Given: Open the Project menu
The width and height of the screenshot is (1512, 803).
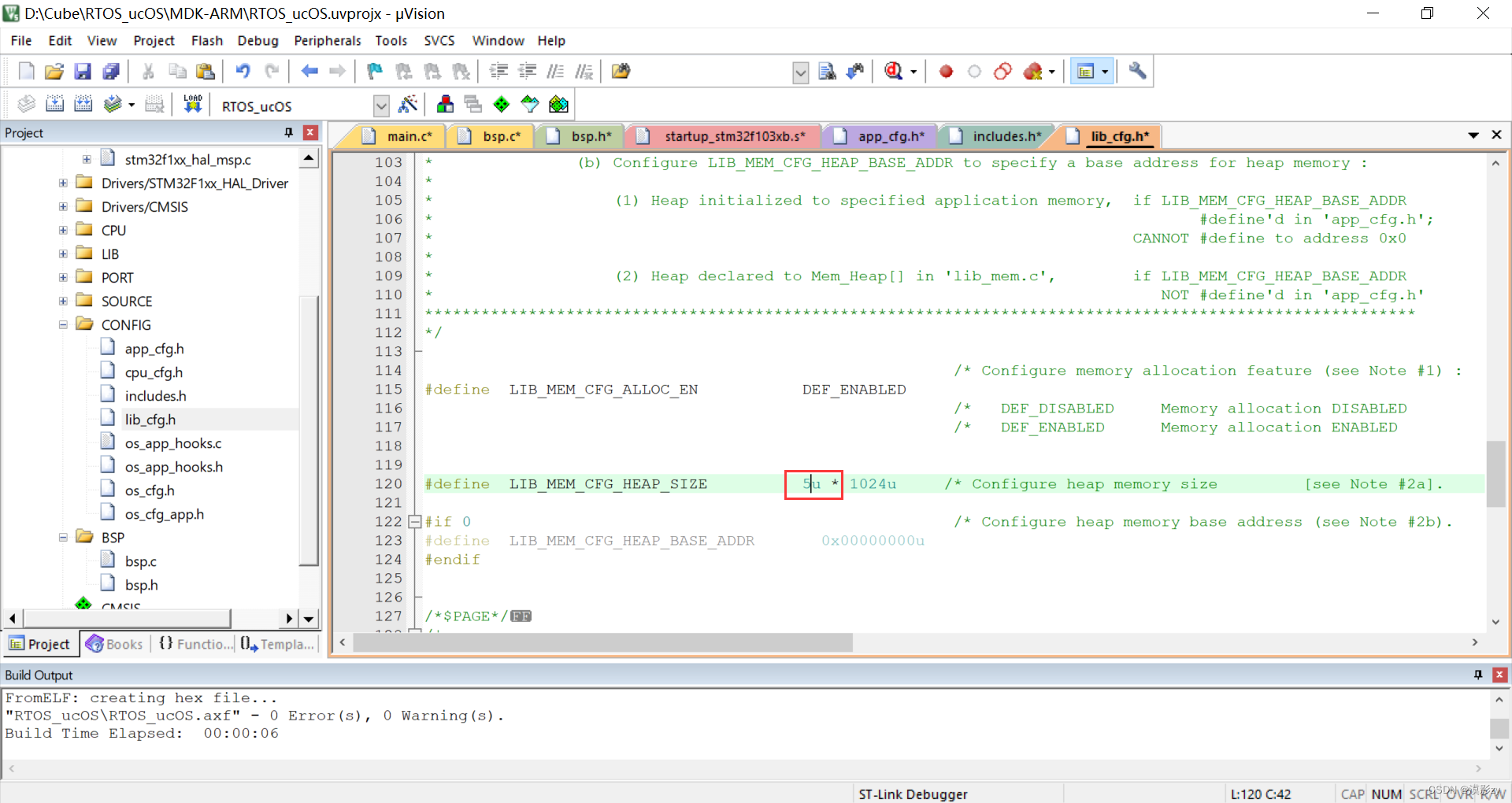Looking at the screenshot, I should click(x=154, y=40).
